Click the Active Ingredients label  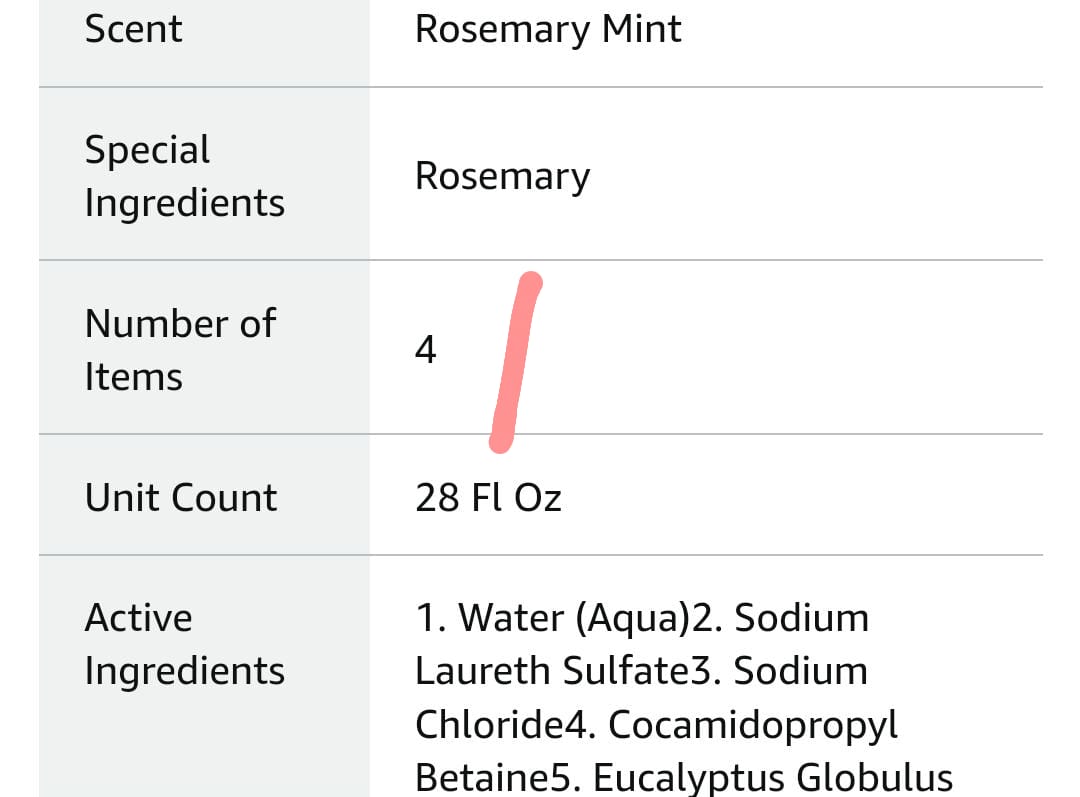pos(185,644)
